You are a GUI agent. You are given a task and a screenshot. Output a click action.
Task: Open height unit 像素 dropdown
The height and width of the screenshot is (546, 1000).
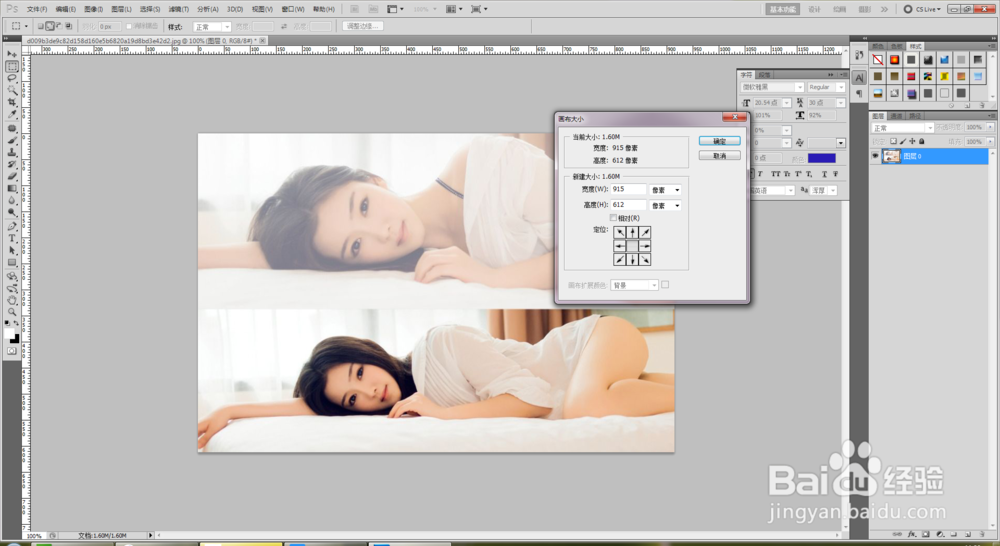tap(665, 205)
